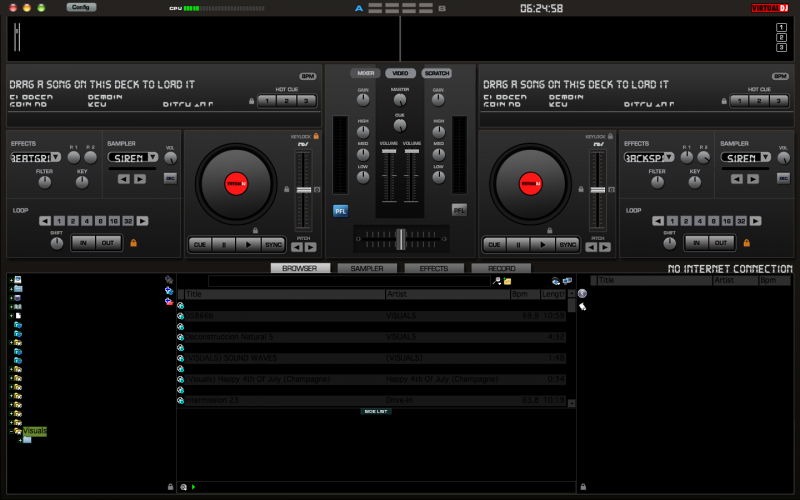Toggle the left deck Keylock padlock
Viewport: 800px width, 500px height.
(316, 136)
